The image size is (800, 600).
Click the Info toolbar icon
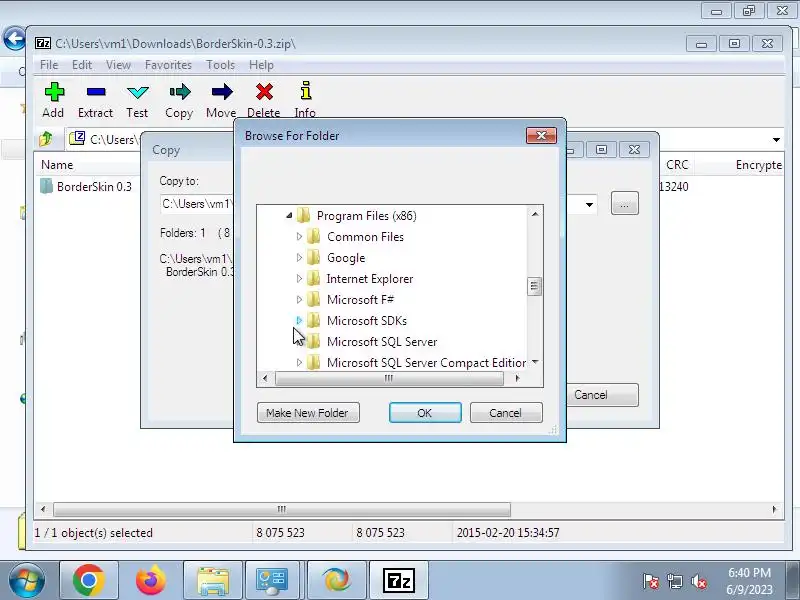[306, 90]
